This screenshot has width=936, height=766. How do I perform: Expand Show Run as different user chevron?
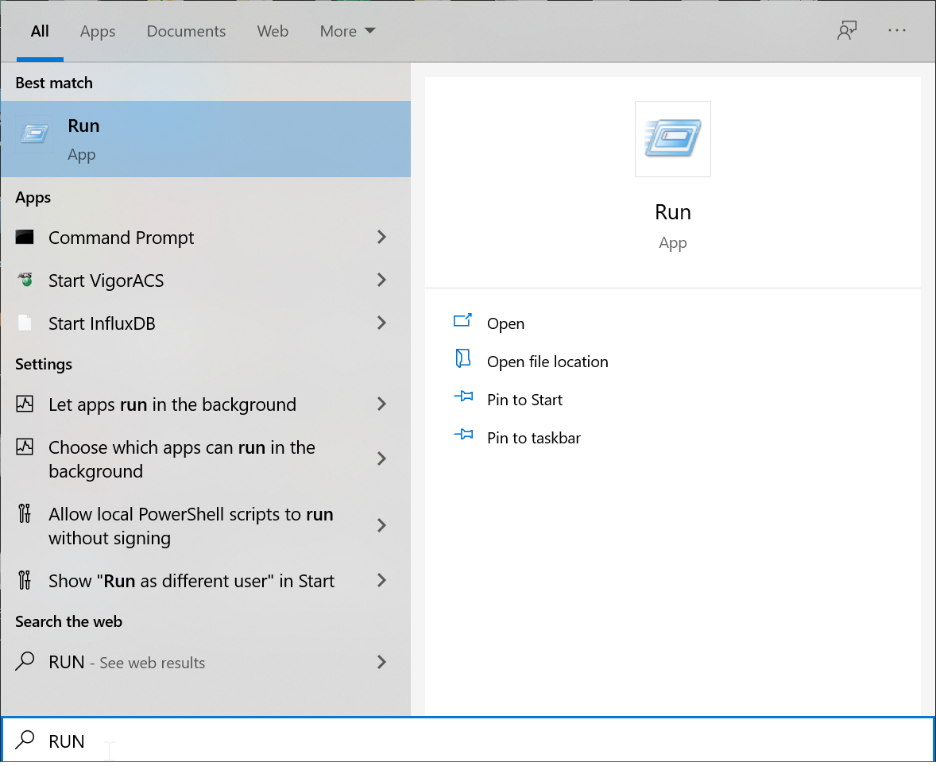coord(381,580)
